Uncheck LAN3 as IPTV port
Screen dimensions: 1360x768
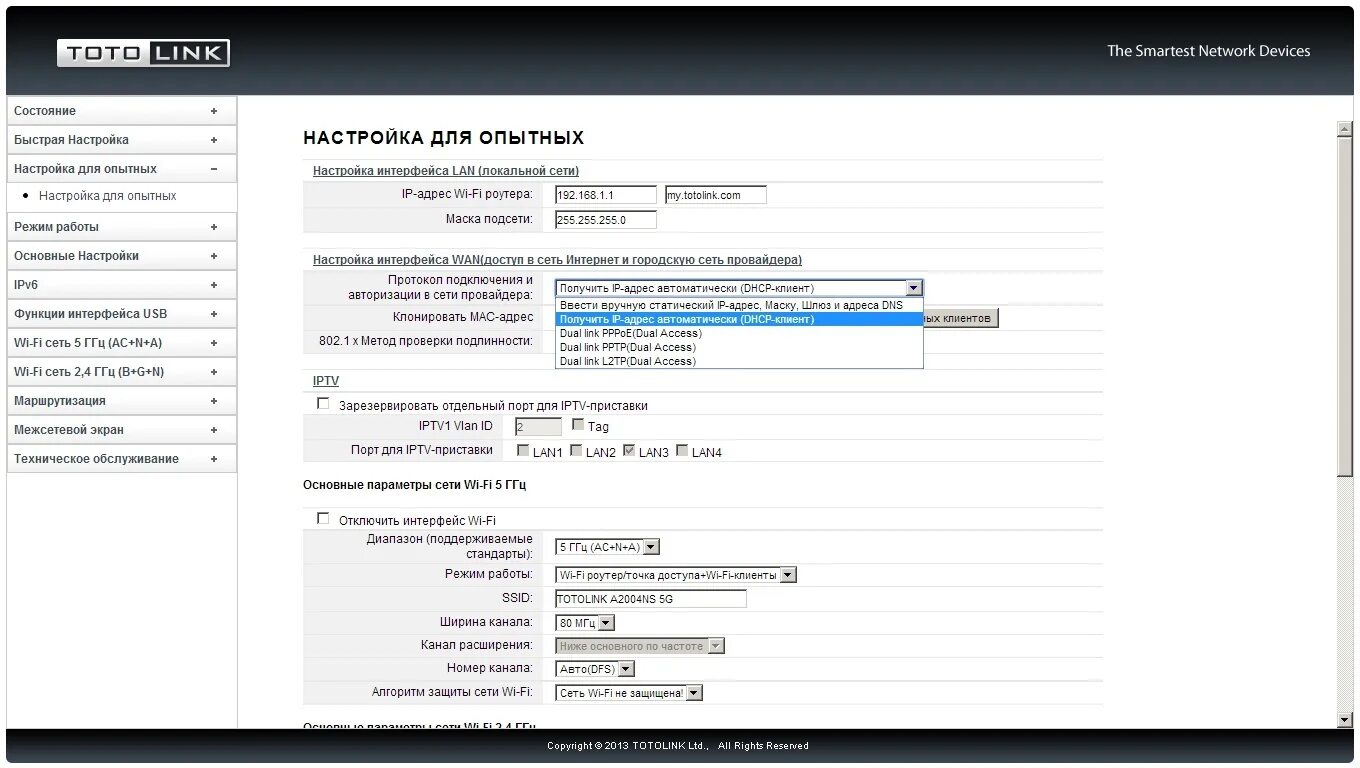click(629, 451)
